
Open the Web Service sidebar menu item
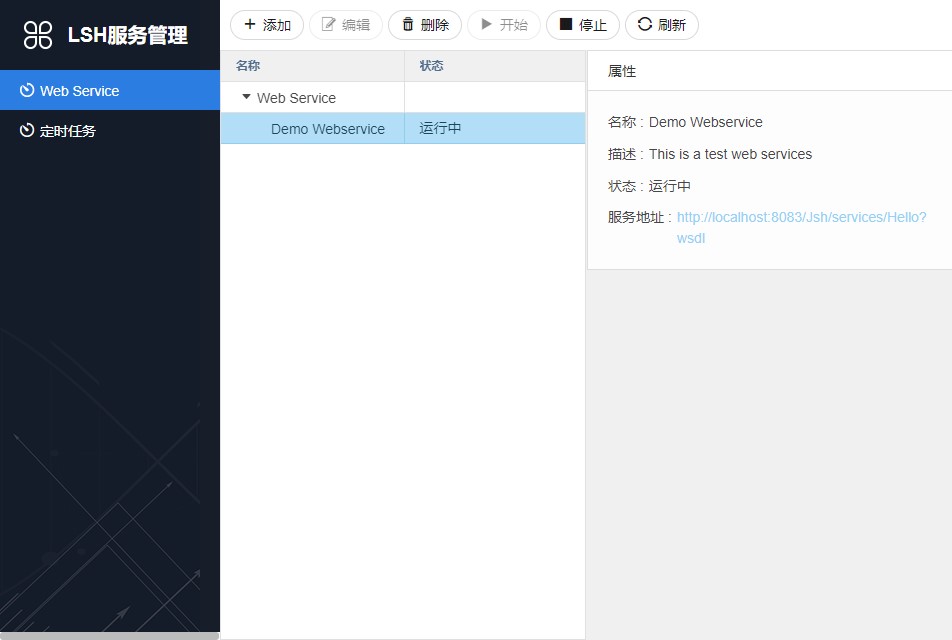pos(110,90)
